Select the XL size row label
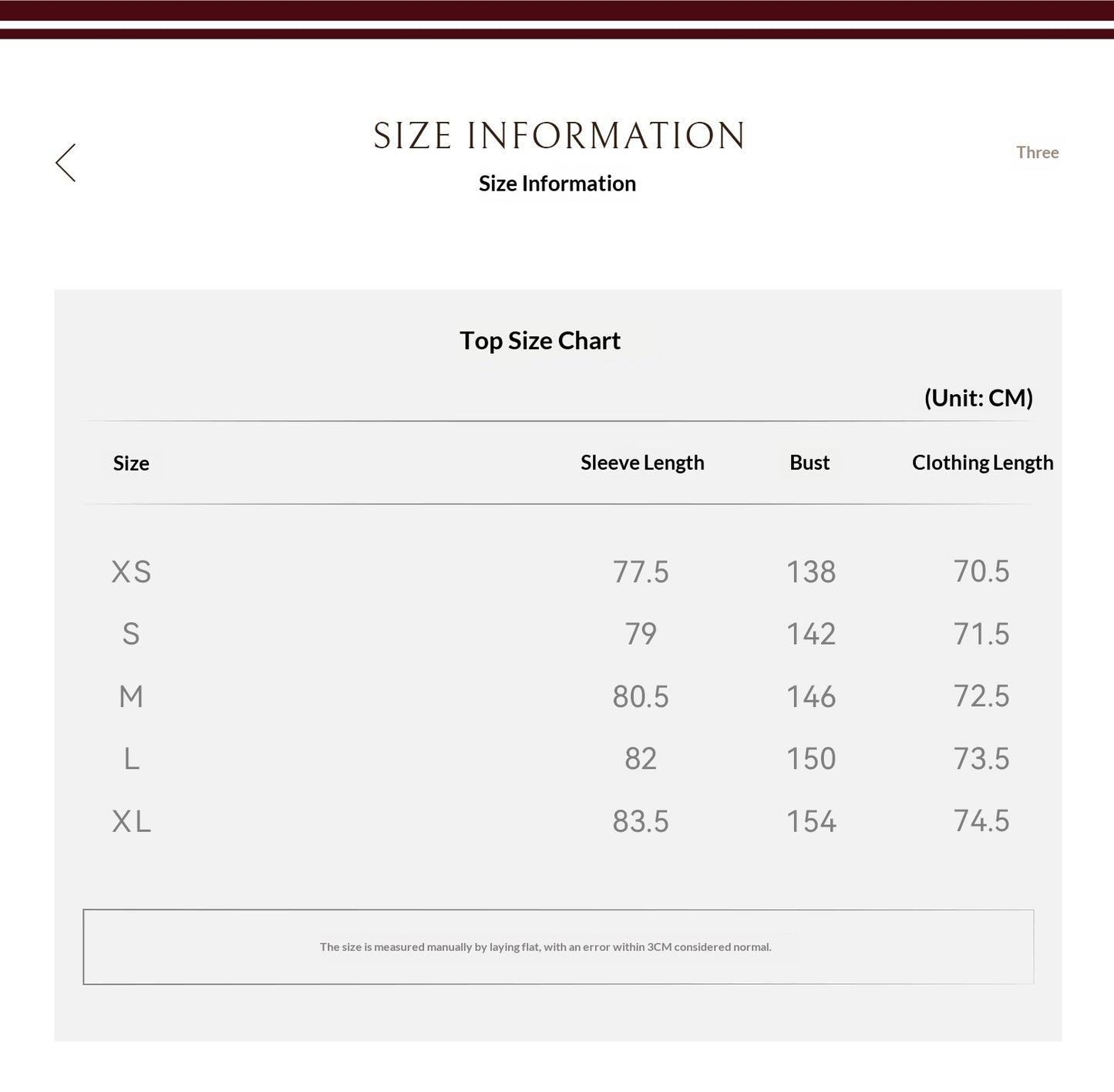 131,821
